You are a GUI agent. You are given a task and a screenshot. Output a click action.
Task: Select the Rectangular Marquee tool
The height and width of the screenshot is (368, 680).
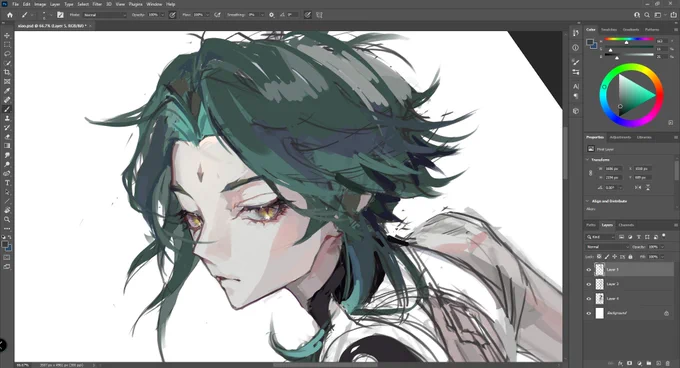[7, 45]
